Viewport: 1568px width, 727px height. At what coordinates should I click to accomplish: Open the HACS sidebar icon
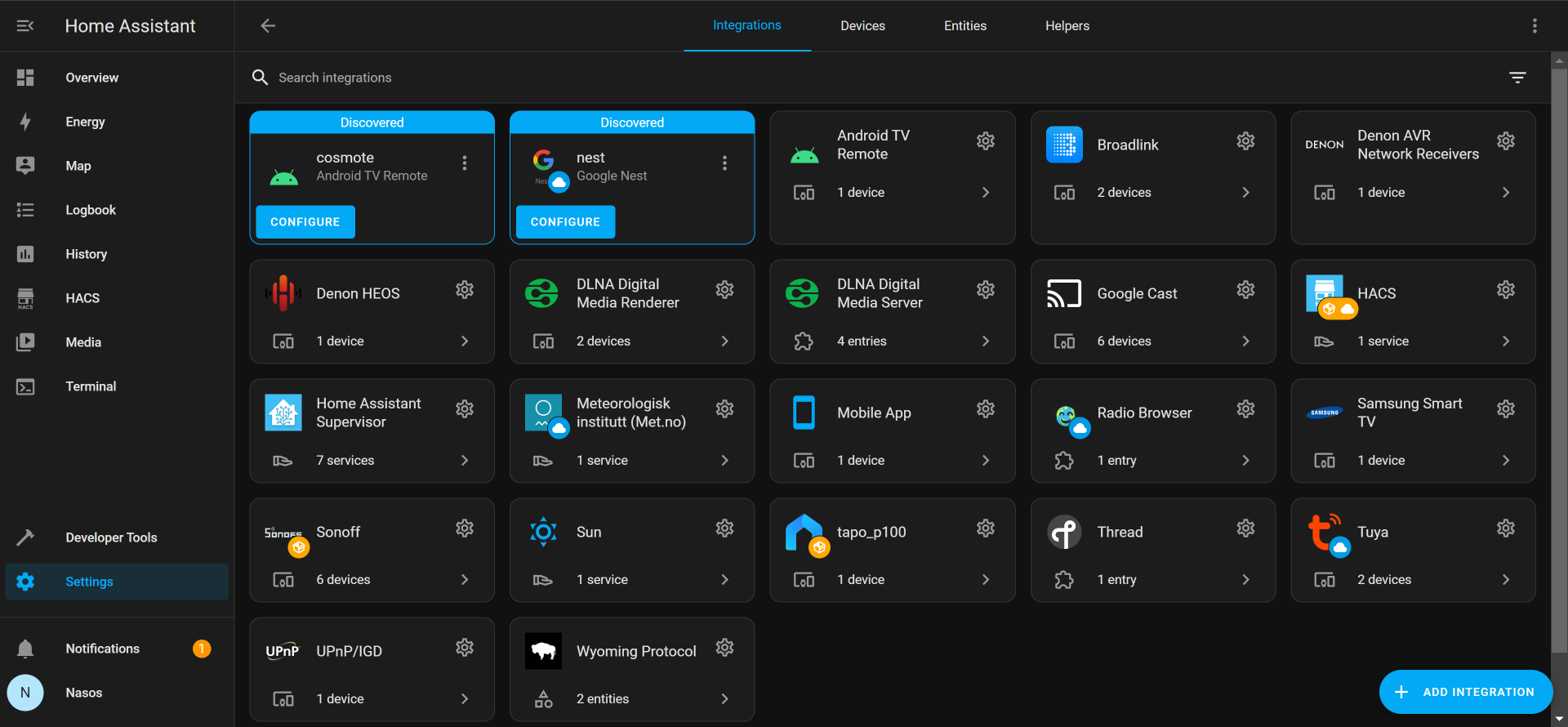(x=25, y=298)
